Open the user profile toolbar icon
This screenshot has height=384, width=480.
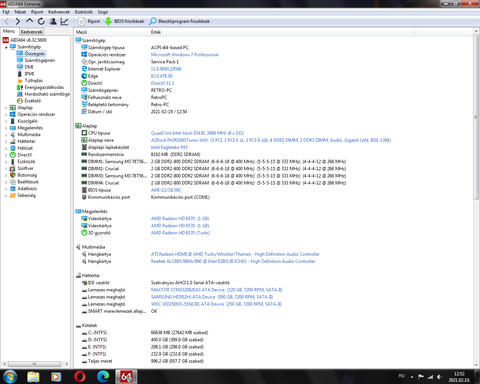tap(53, 21)
